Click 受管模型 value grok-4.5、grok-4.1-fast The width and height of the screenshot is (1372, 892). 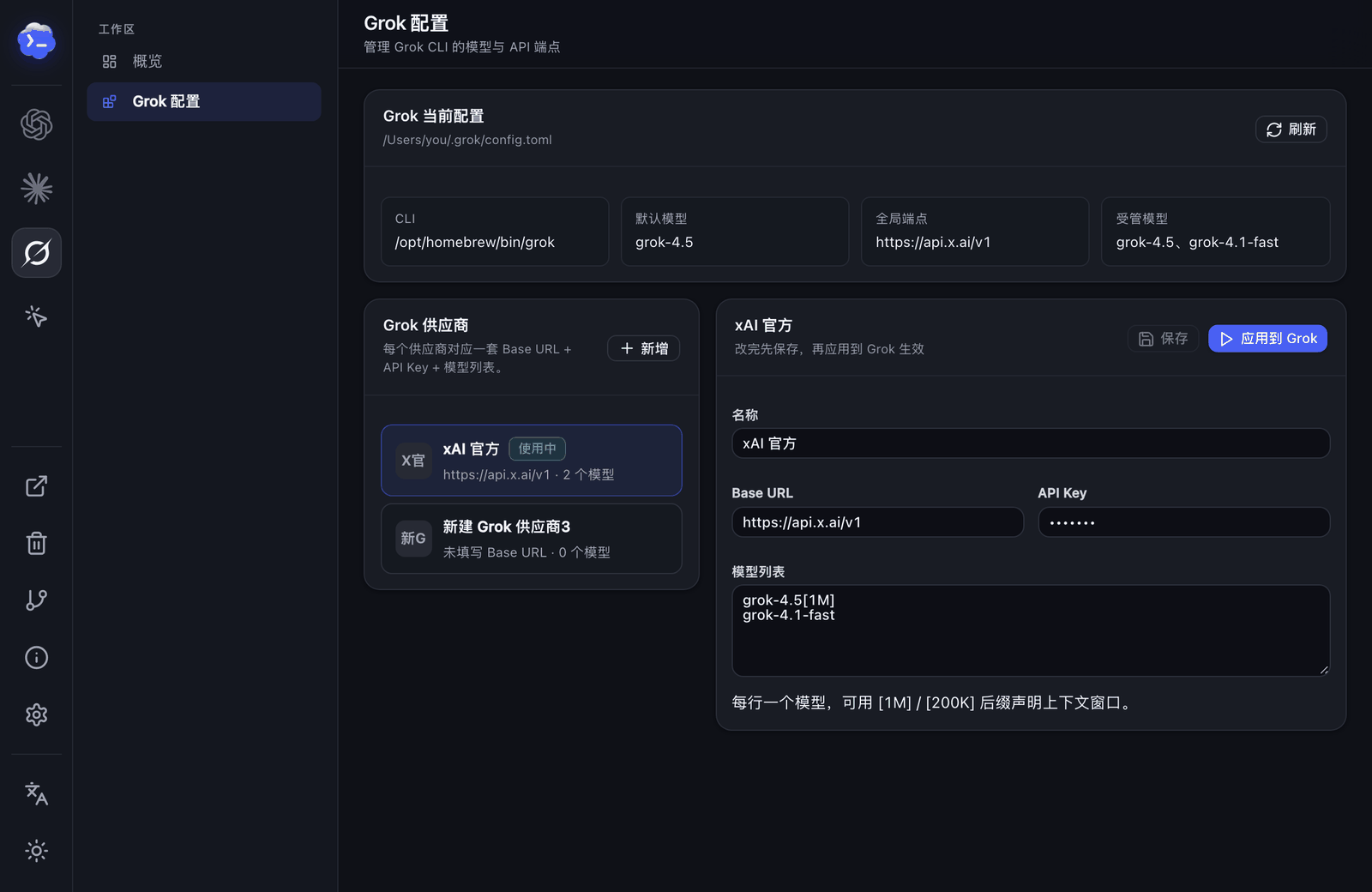tap(1197, 243)
